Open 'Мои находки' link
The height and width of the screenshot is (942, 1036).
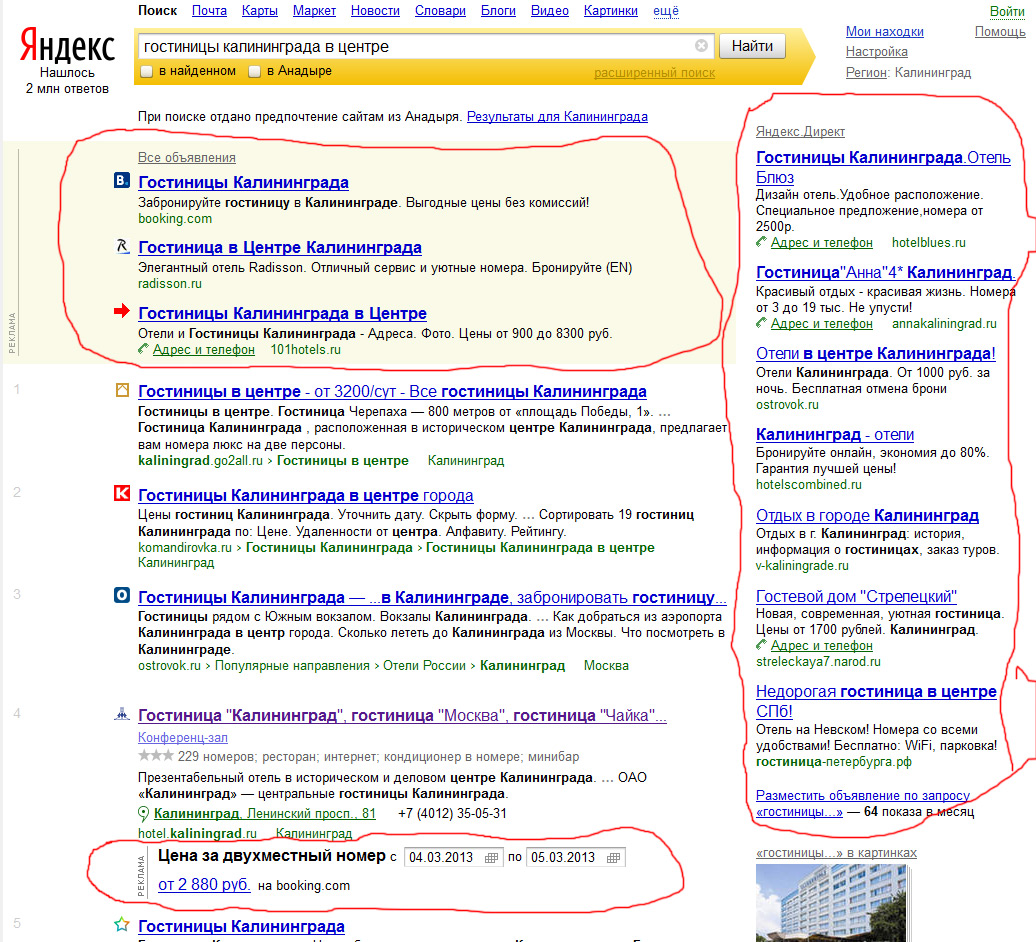tap(885, 31)
